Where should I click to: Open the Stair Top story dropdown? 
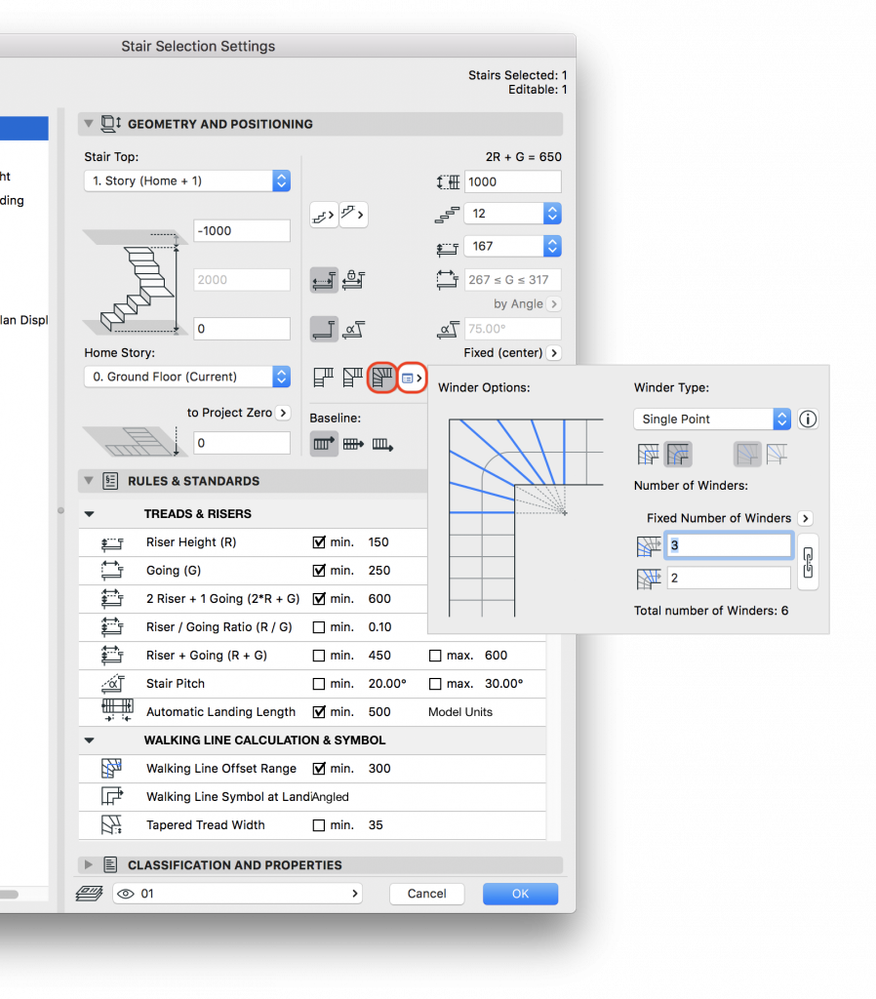coord(187,181)
